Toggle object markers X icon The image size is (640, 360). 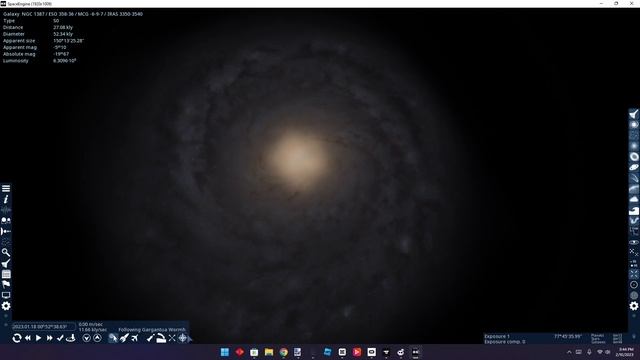click(633, 253)
